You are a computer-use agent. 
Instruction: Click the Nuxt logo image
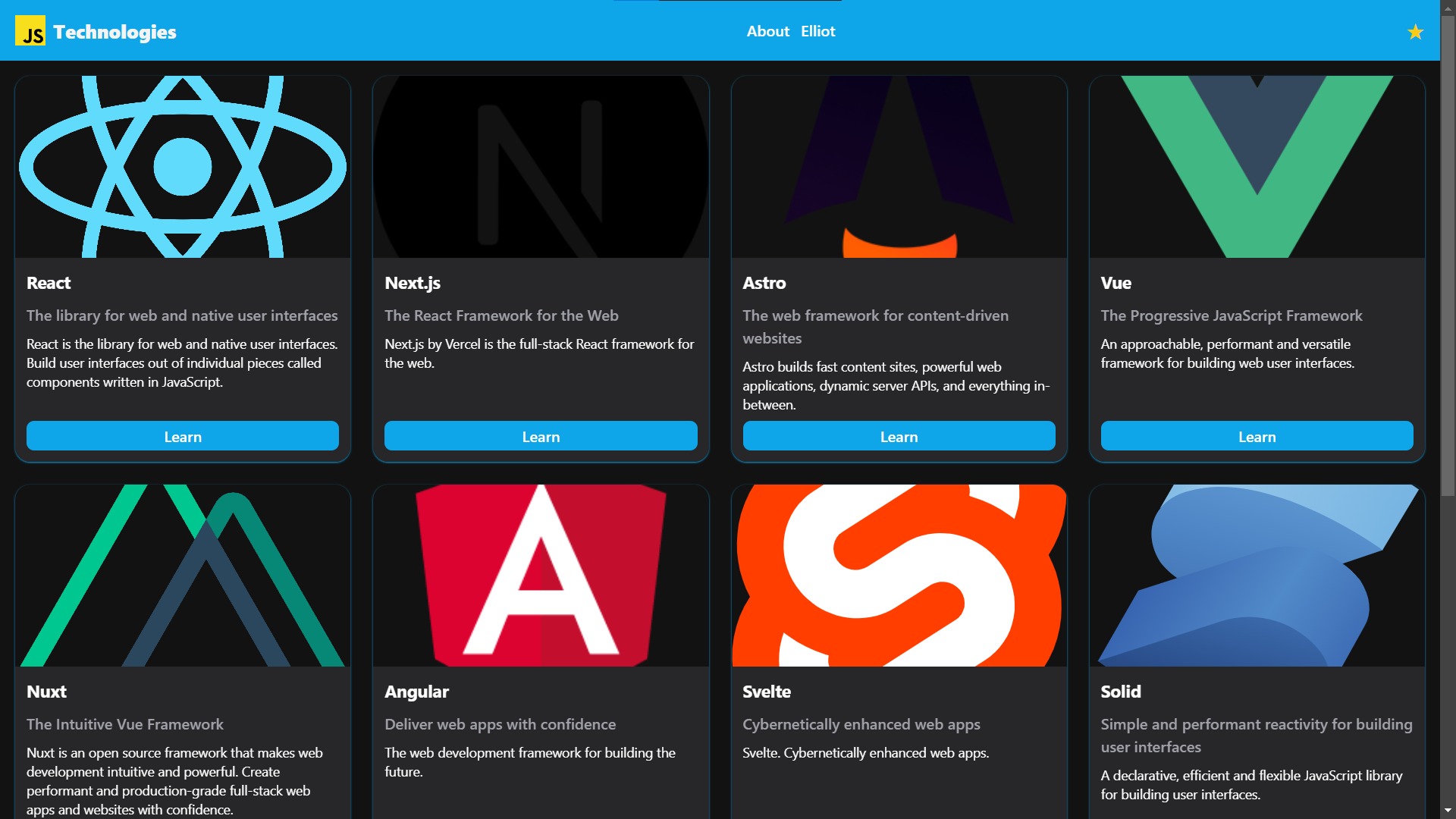182,576
